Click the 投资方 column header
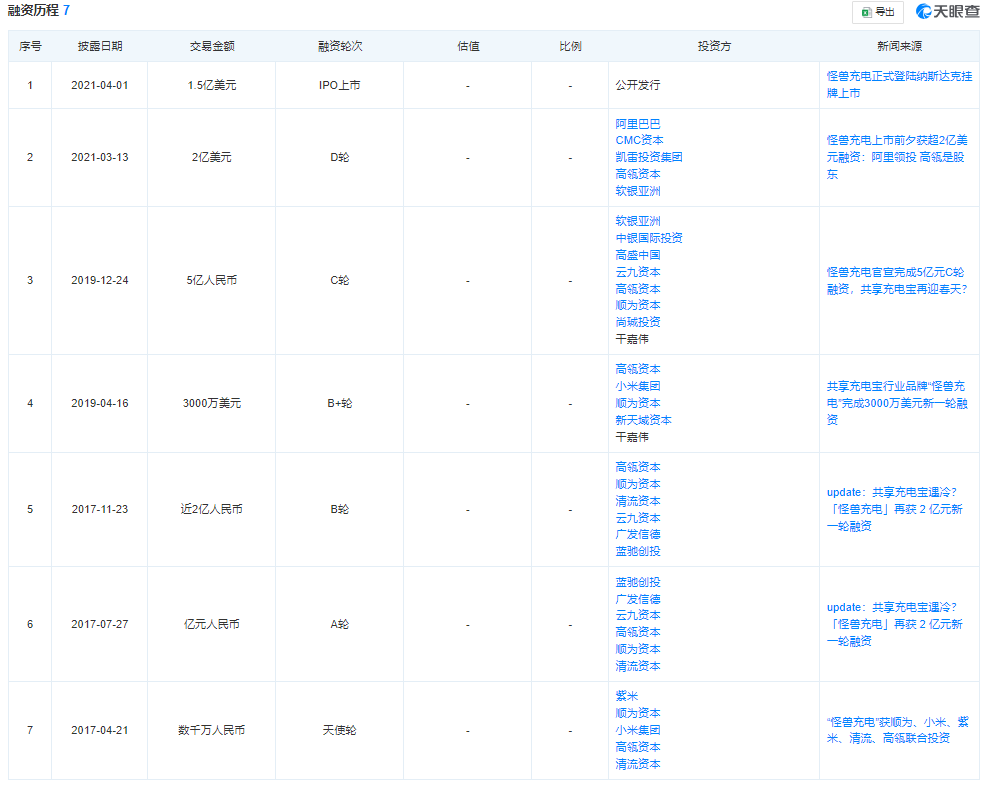 tap(714, 46)
